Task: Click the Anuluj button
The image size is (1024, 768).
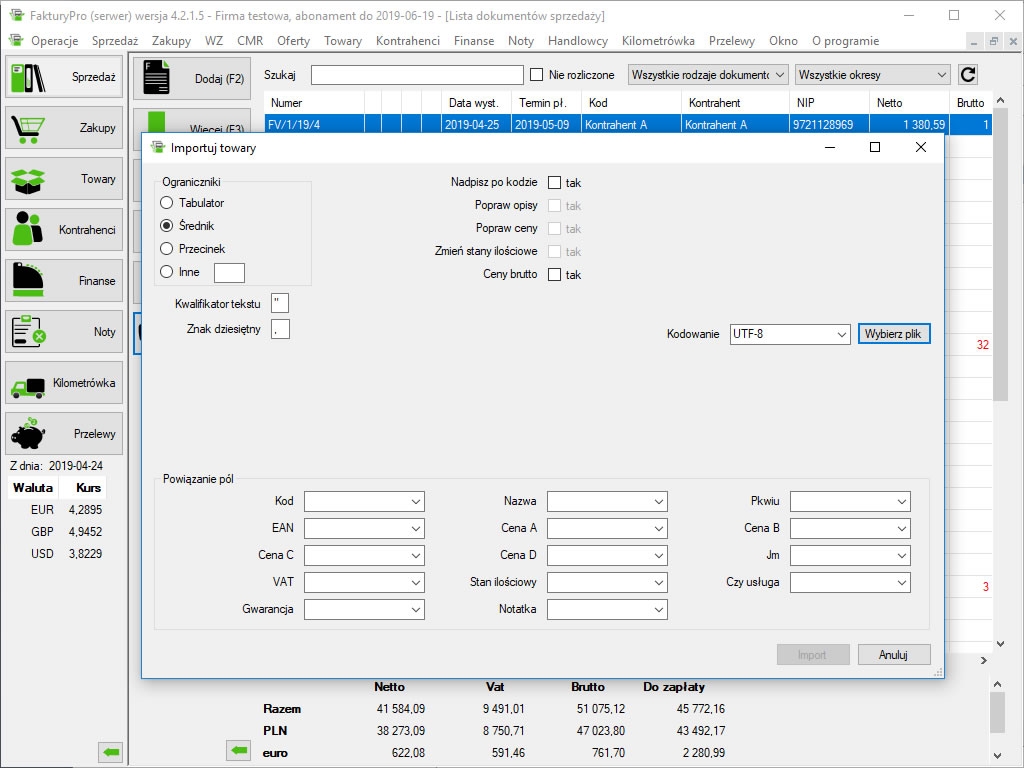Action: coord(893,655)
